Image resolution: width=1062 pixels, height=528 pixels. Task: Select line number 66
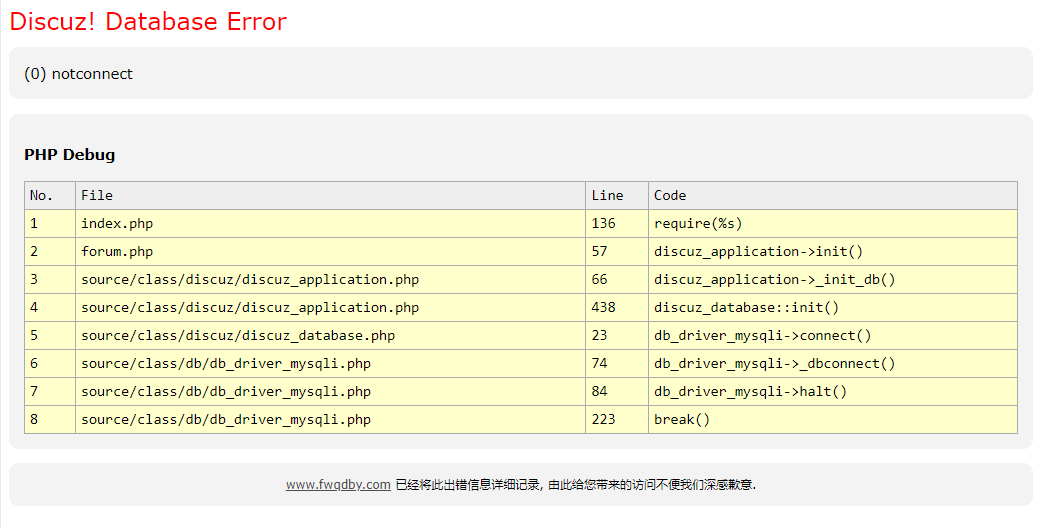pos(599,280)
